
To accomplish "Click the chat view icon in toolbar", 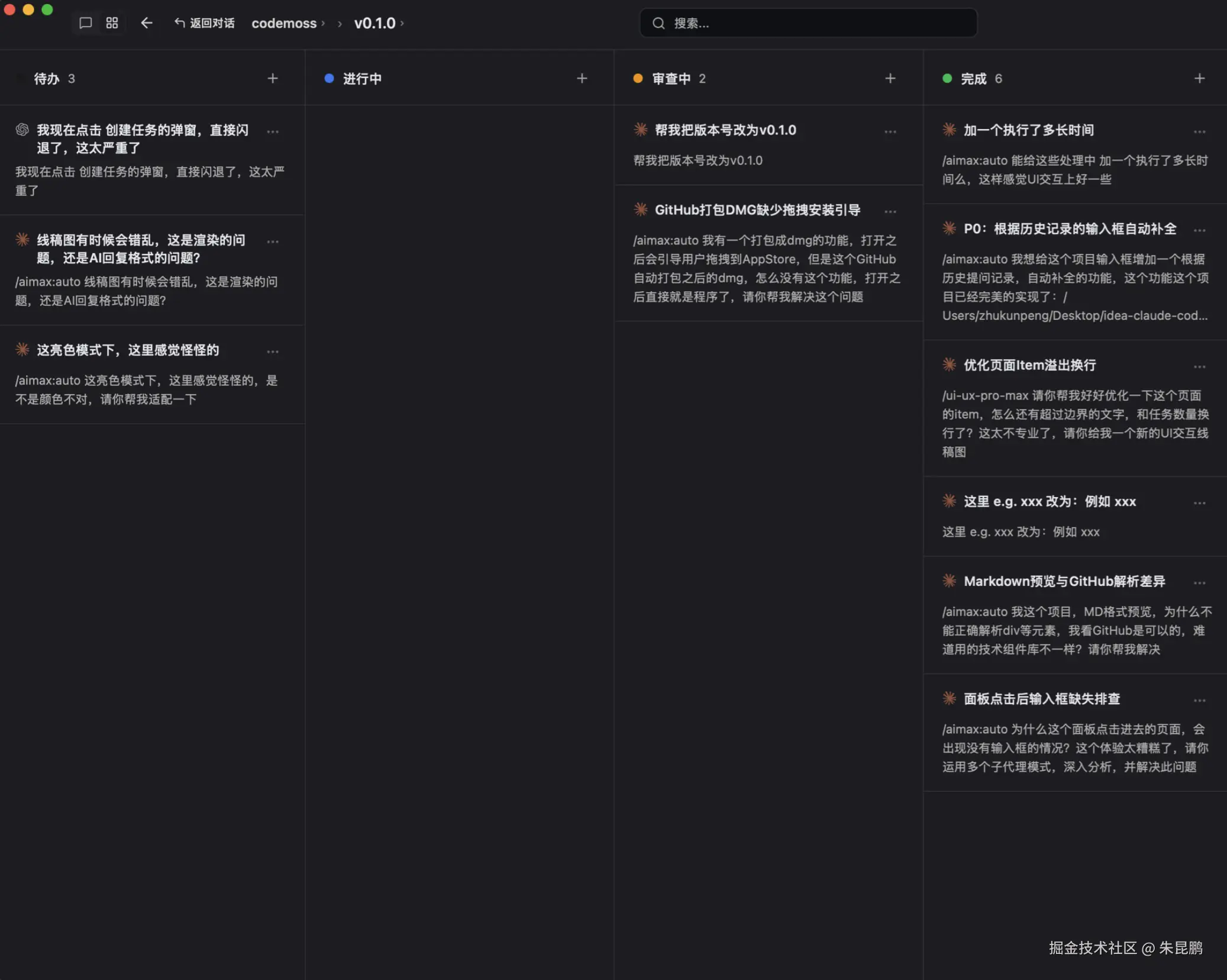I will tap(86, 23).
